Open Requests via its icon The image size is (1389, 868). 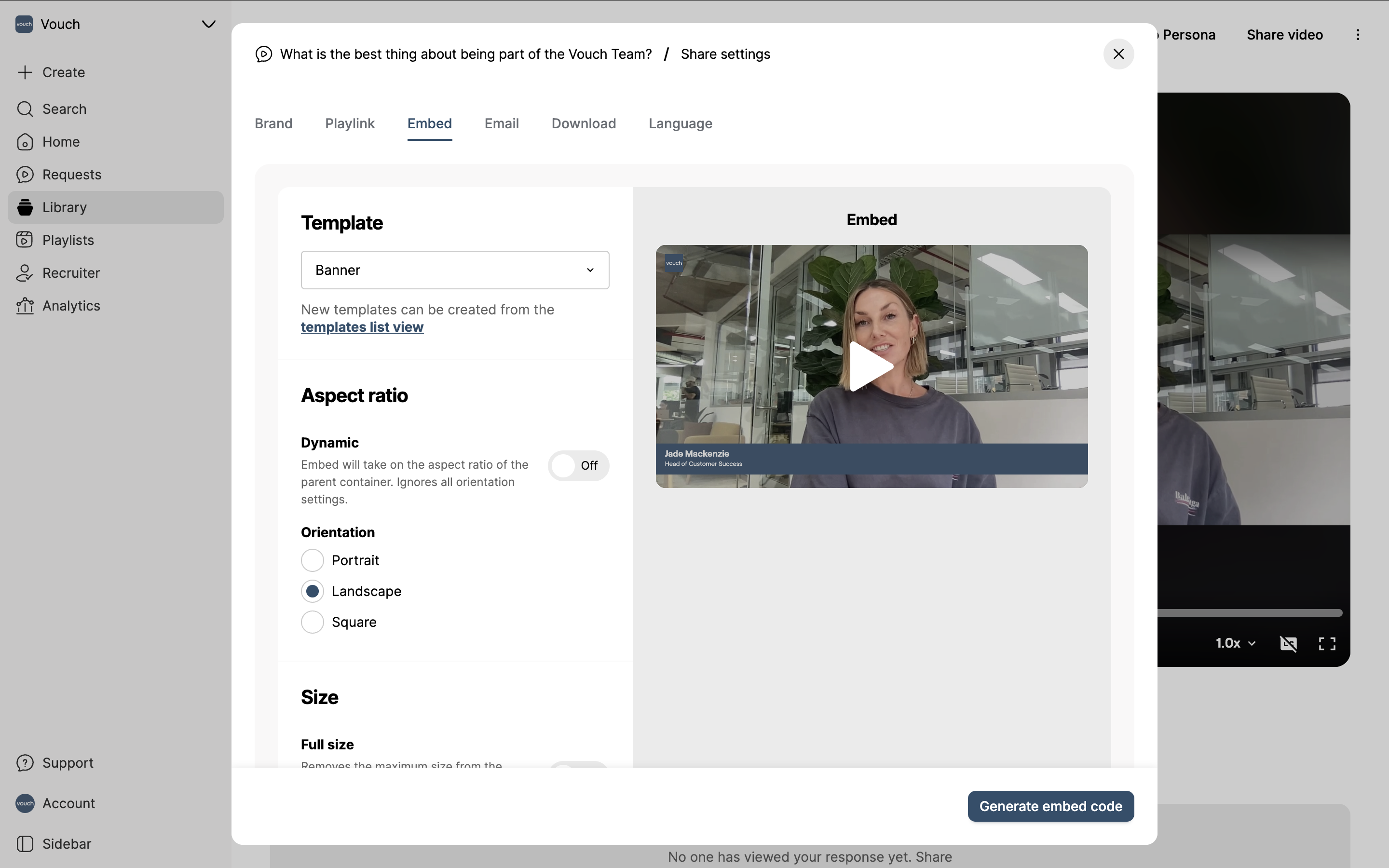[25, 175]
